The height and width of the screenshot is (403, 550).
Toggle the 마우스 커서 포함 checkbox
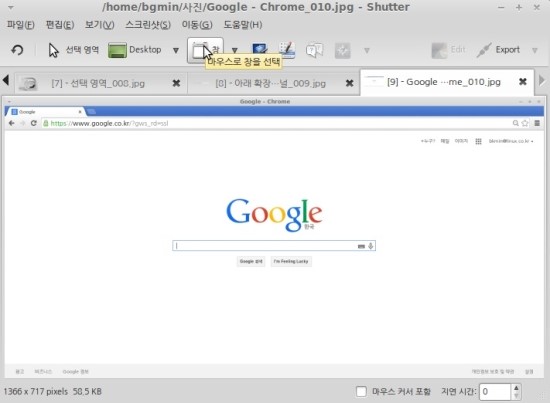coord(361,391)
